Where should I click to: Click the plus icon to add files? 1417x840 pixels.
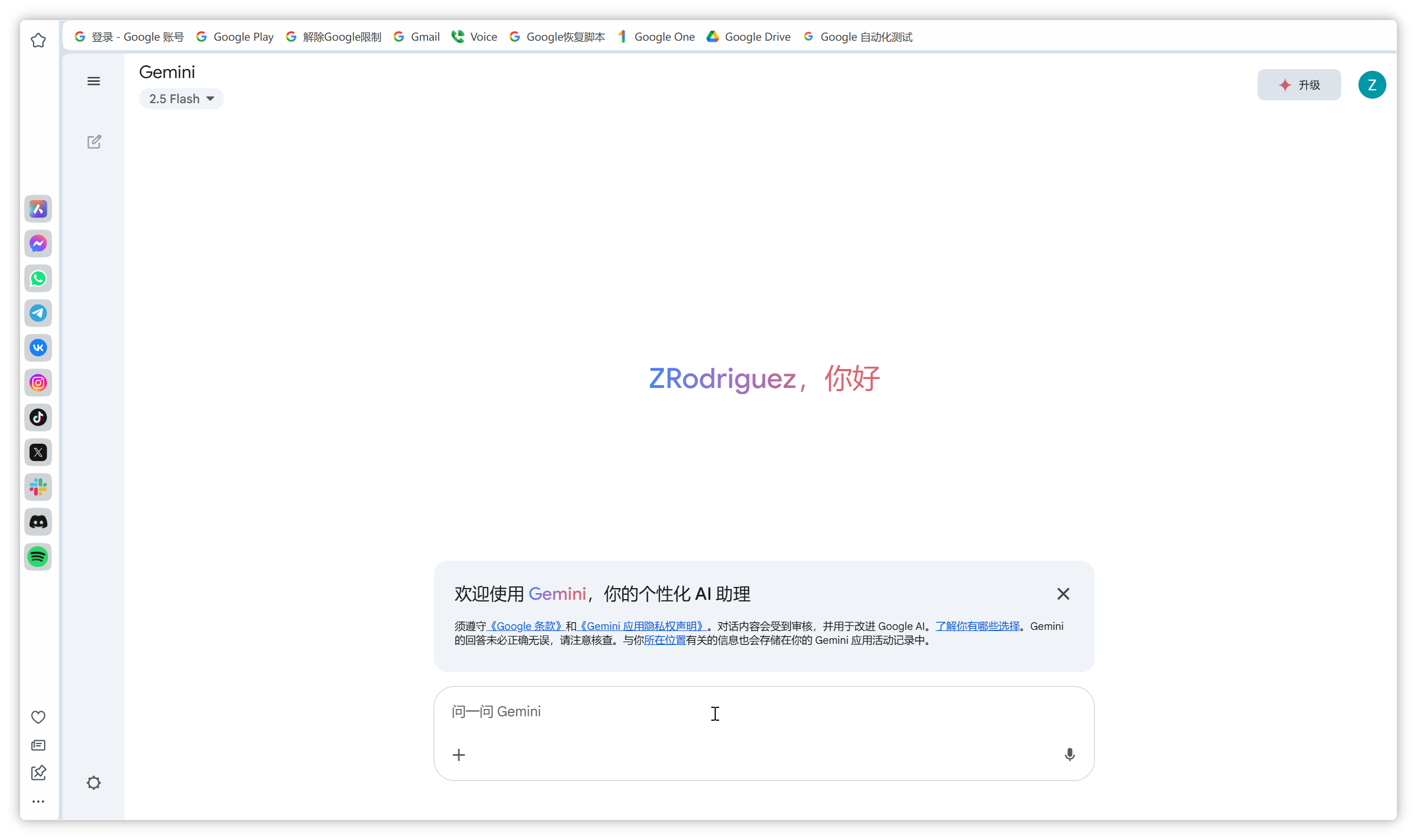458,755
